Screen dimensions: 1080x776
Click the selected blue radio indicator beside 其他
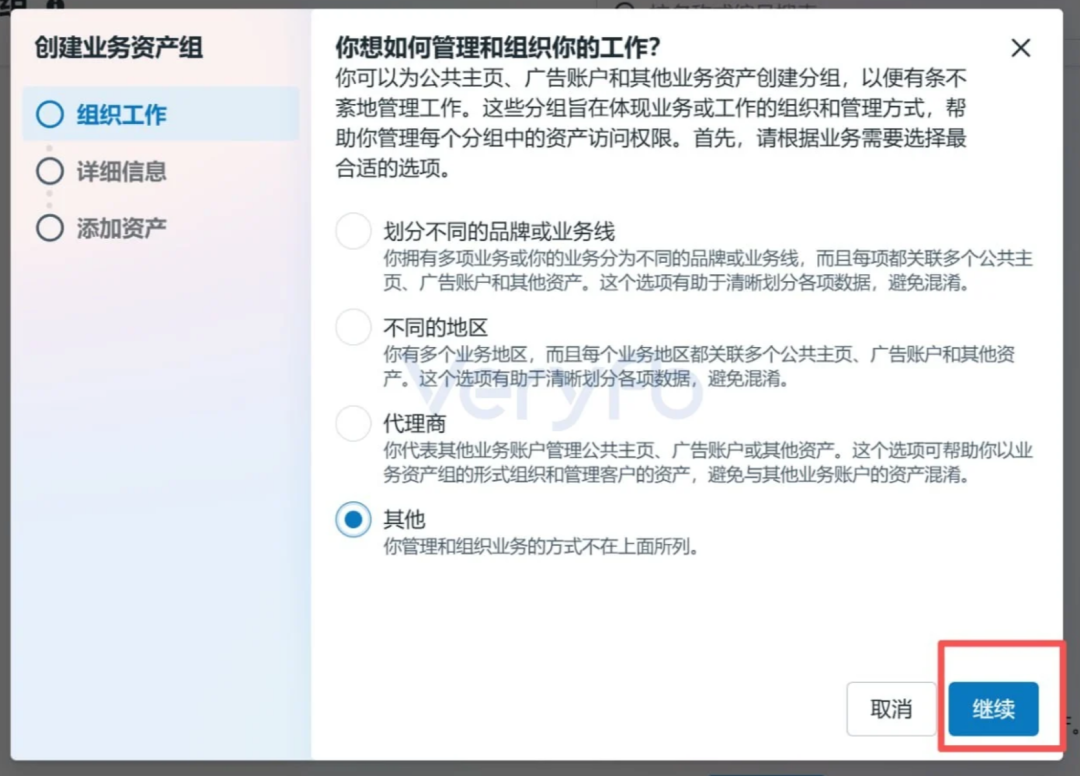point(352,520)
